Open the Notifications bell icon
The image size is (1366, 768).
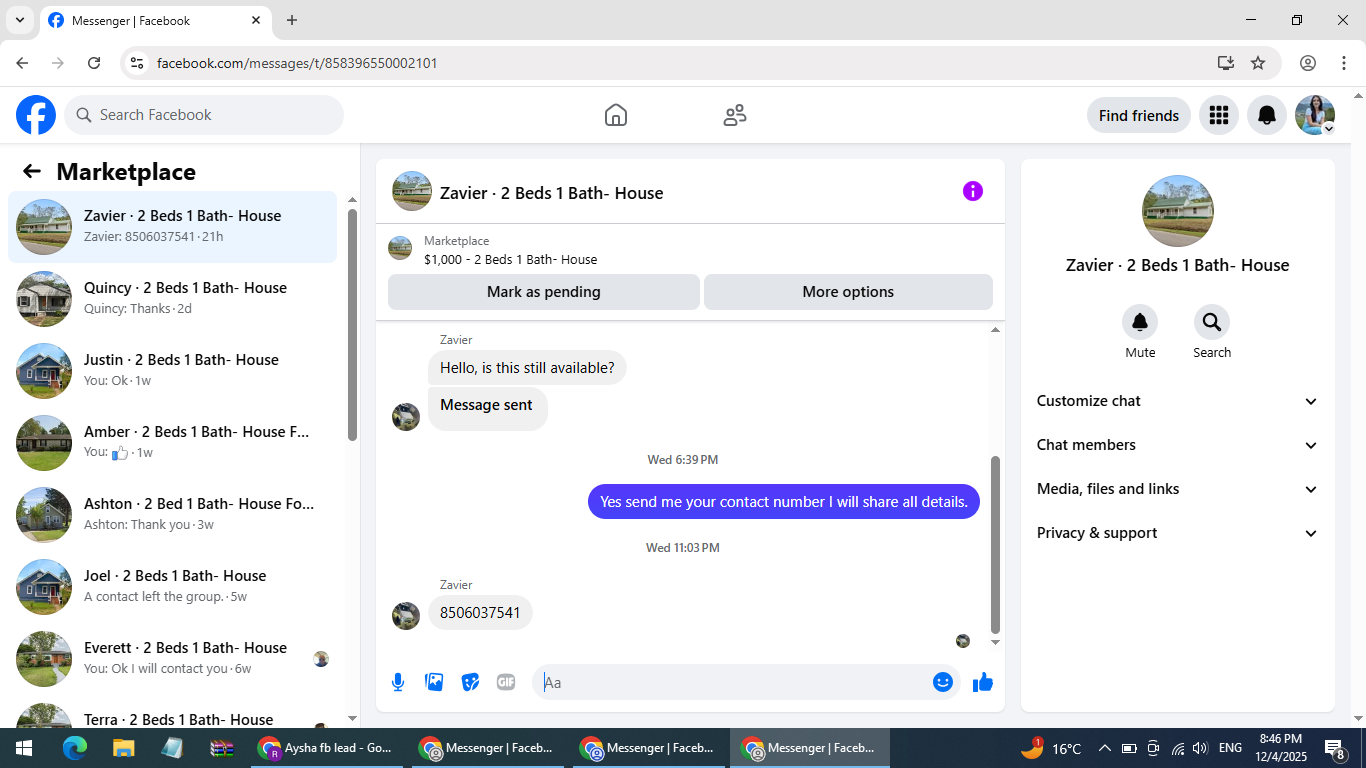[1266, 115]
